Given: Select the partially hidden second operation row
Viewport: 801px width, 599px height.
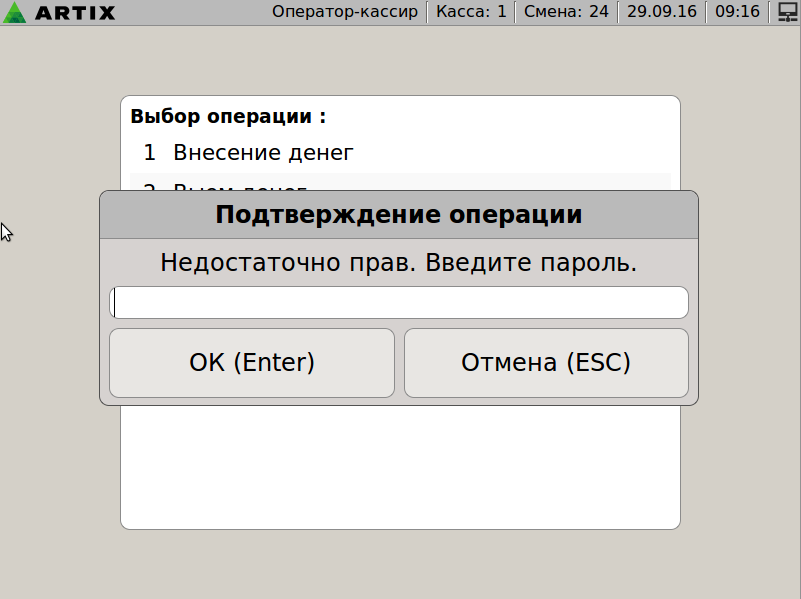Looking at the screenshot, I should [400, 182].
